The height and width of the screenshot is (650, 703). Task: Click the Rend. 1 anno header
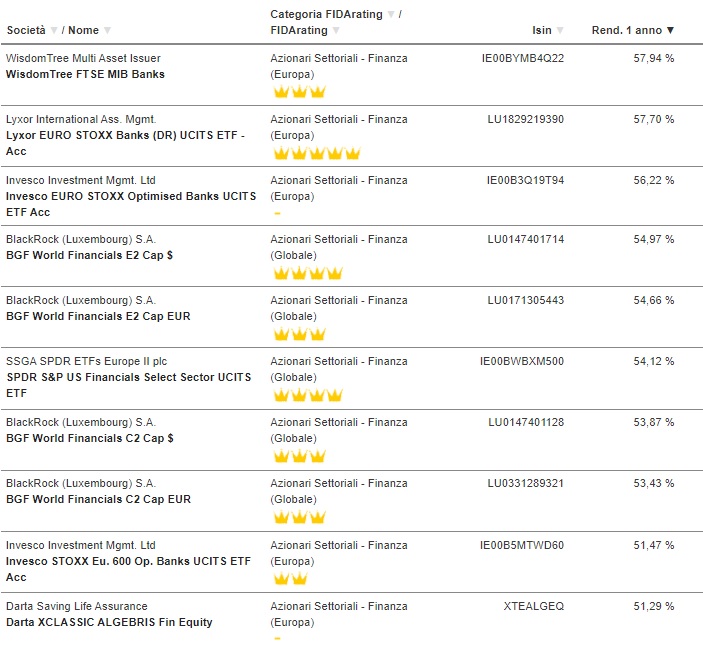(627, 30)
